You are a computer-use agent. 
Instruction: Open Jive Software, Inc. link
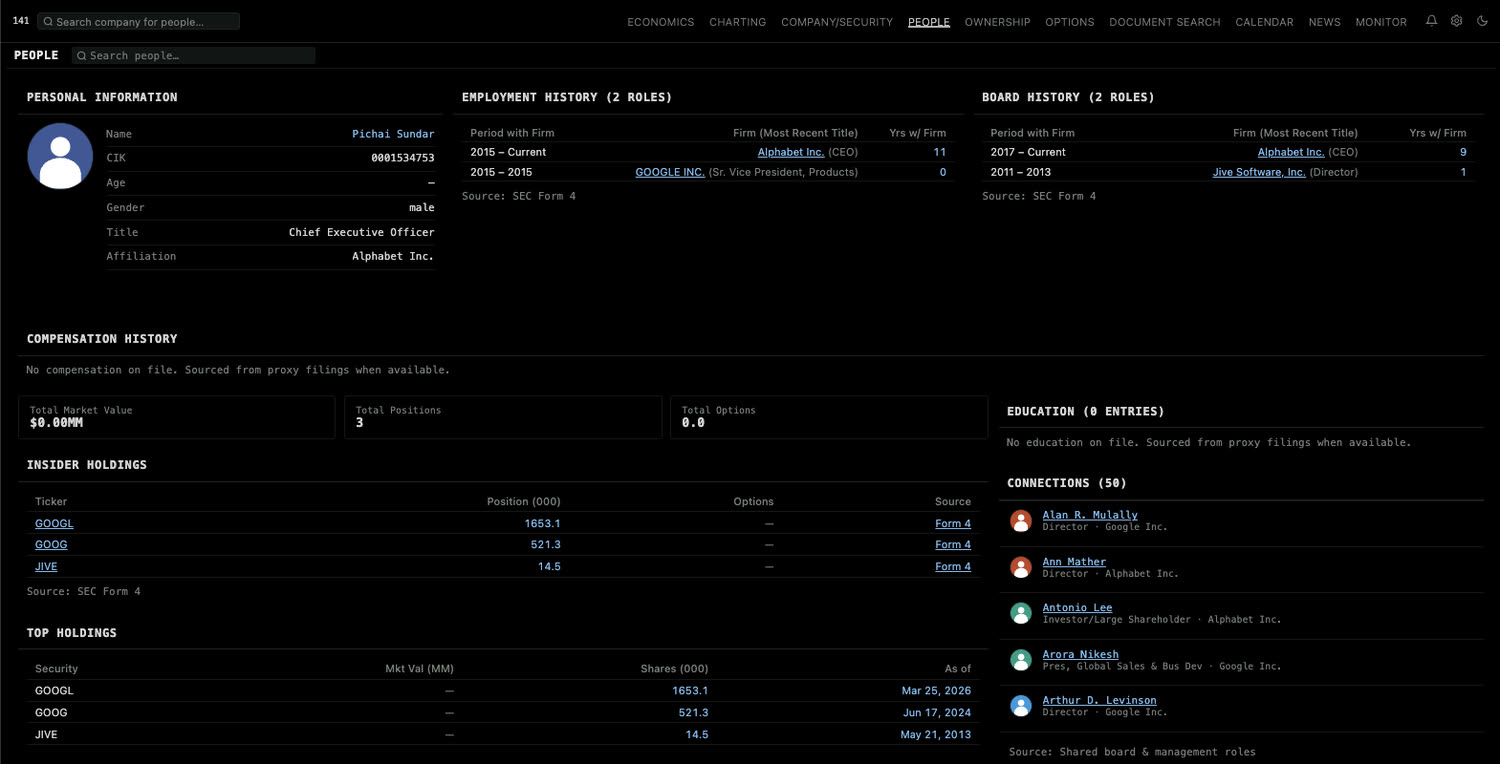[x=1259, y=172]
